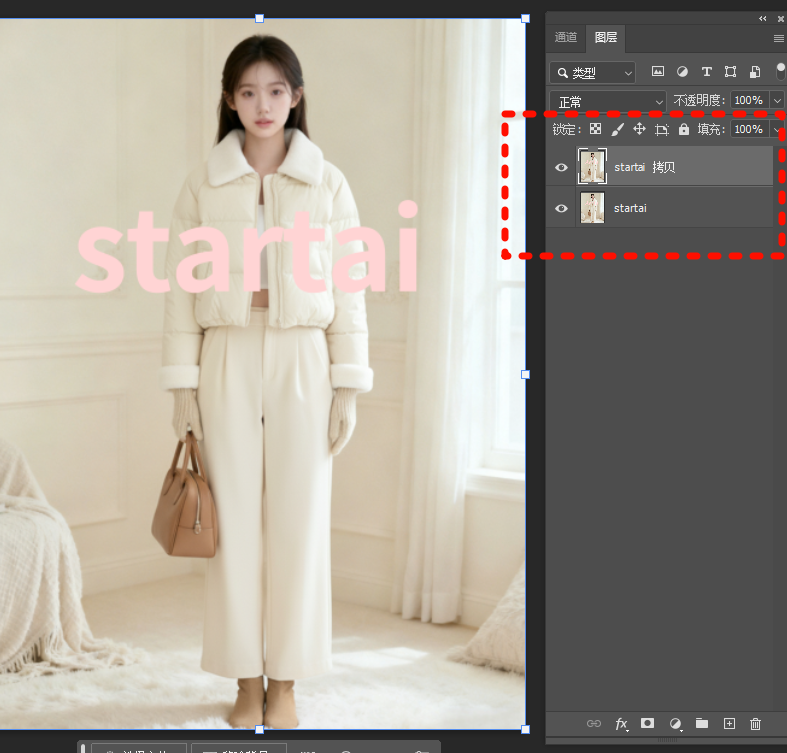
Task: Hide the bottom "startai" layer
Action: [561, 208]
